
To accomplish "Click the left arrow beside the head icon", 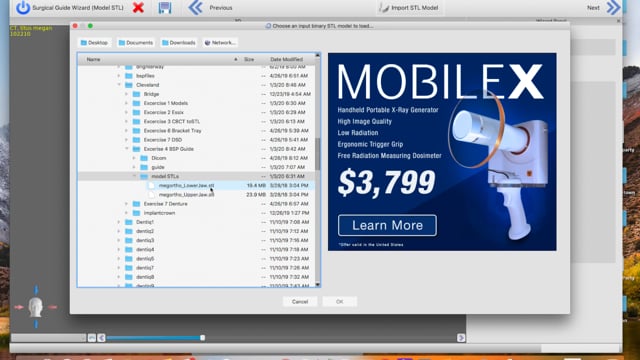I will [19, 307].
